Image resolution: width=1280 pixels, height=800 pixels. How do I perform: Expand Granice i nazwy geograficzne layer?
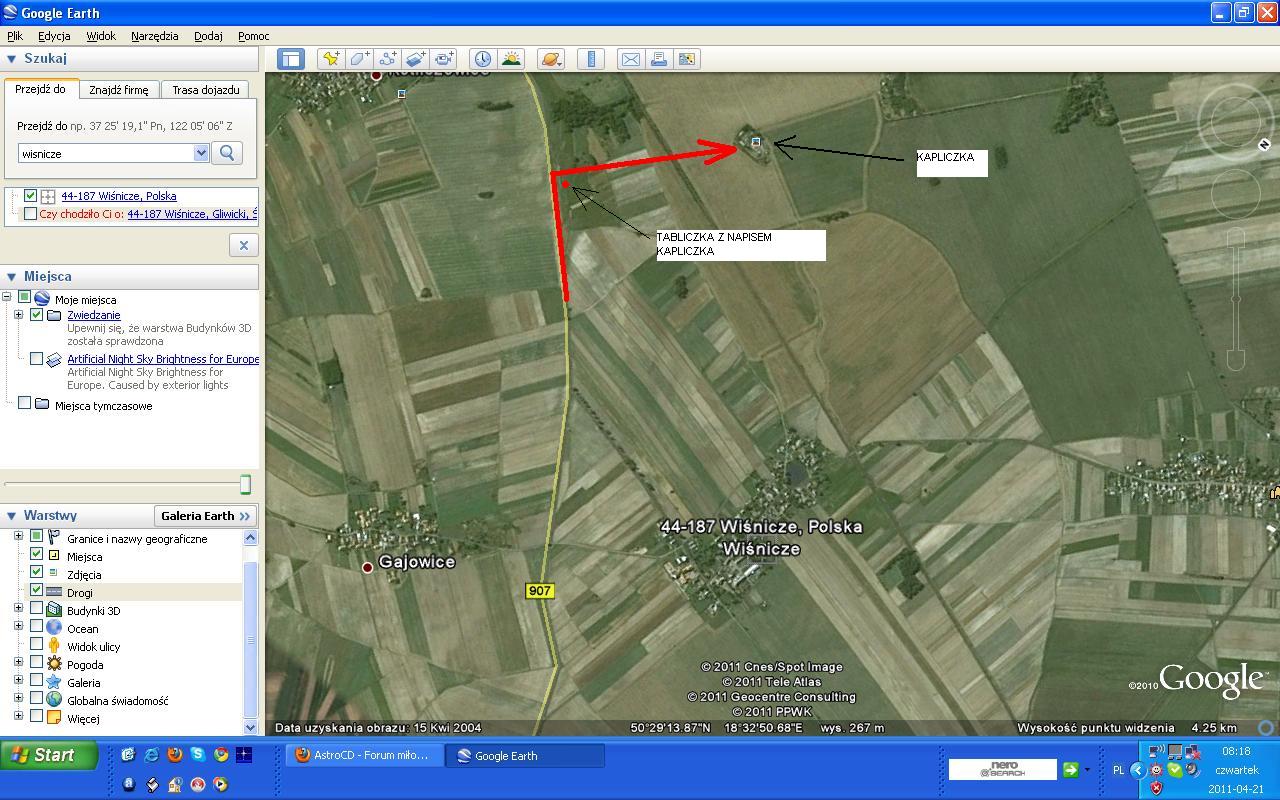click(x=19, y=537)
